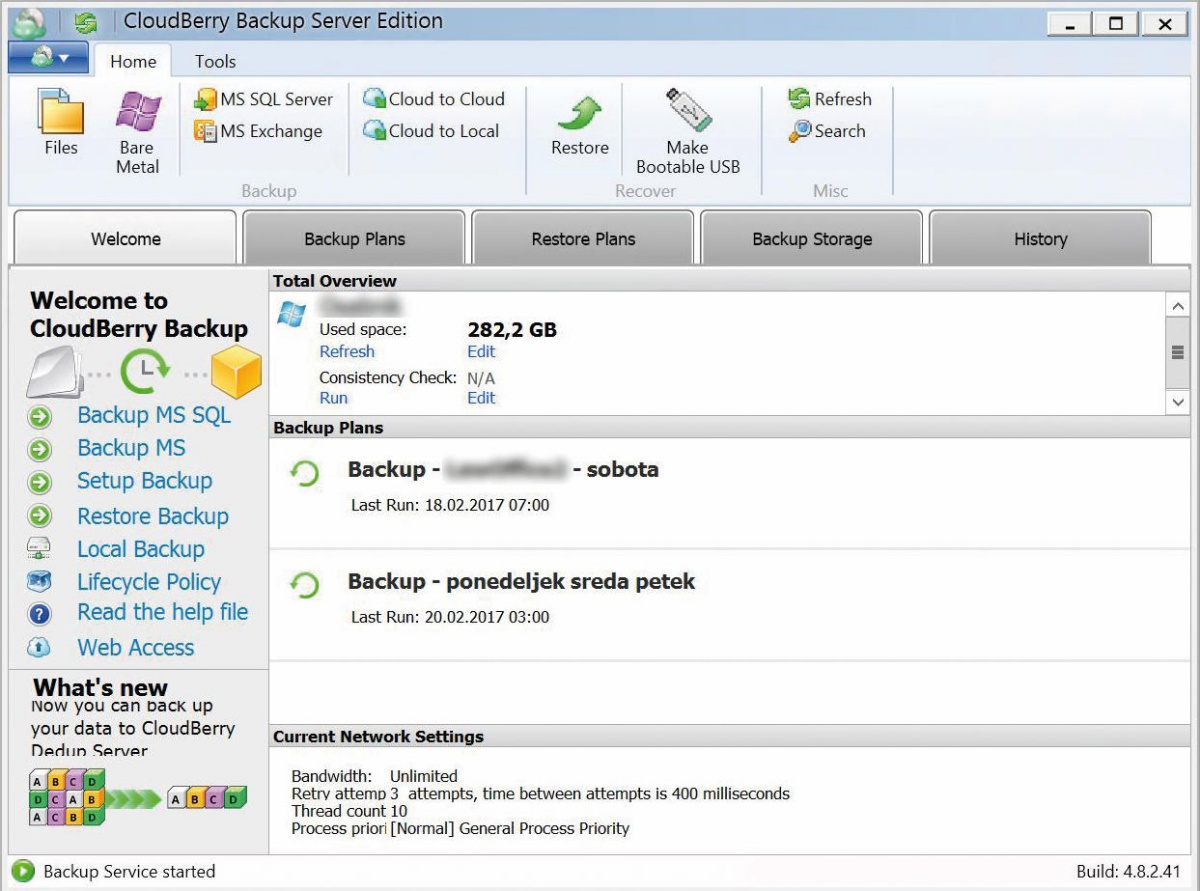
Task: Open Search in the Misc group
Action: (827, 131)
